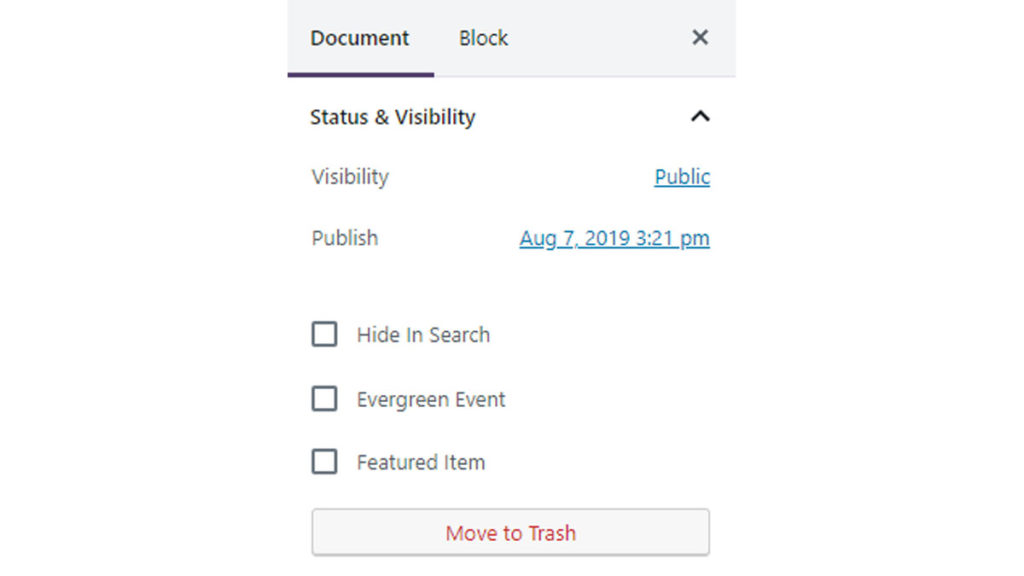This screenshot has height=576, width=1024.
Task: Collapse the Status & Visibility chevron arrow
Action: click(x=700, y=116)
